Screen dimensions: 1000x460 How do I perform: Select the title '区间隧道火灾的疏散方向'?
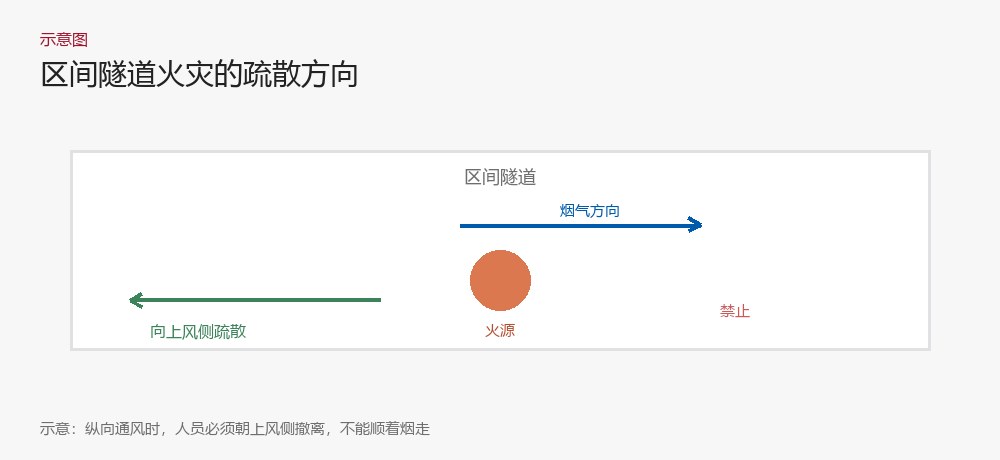point(199,75)
